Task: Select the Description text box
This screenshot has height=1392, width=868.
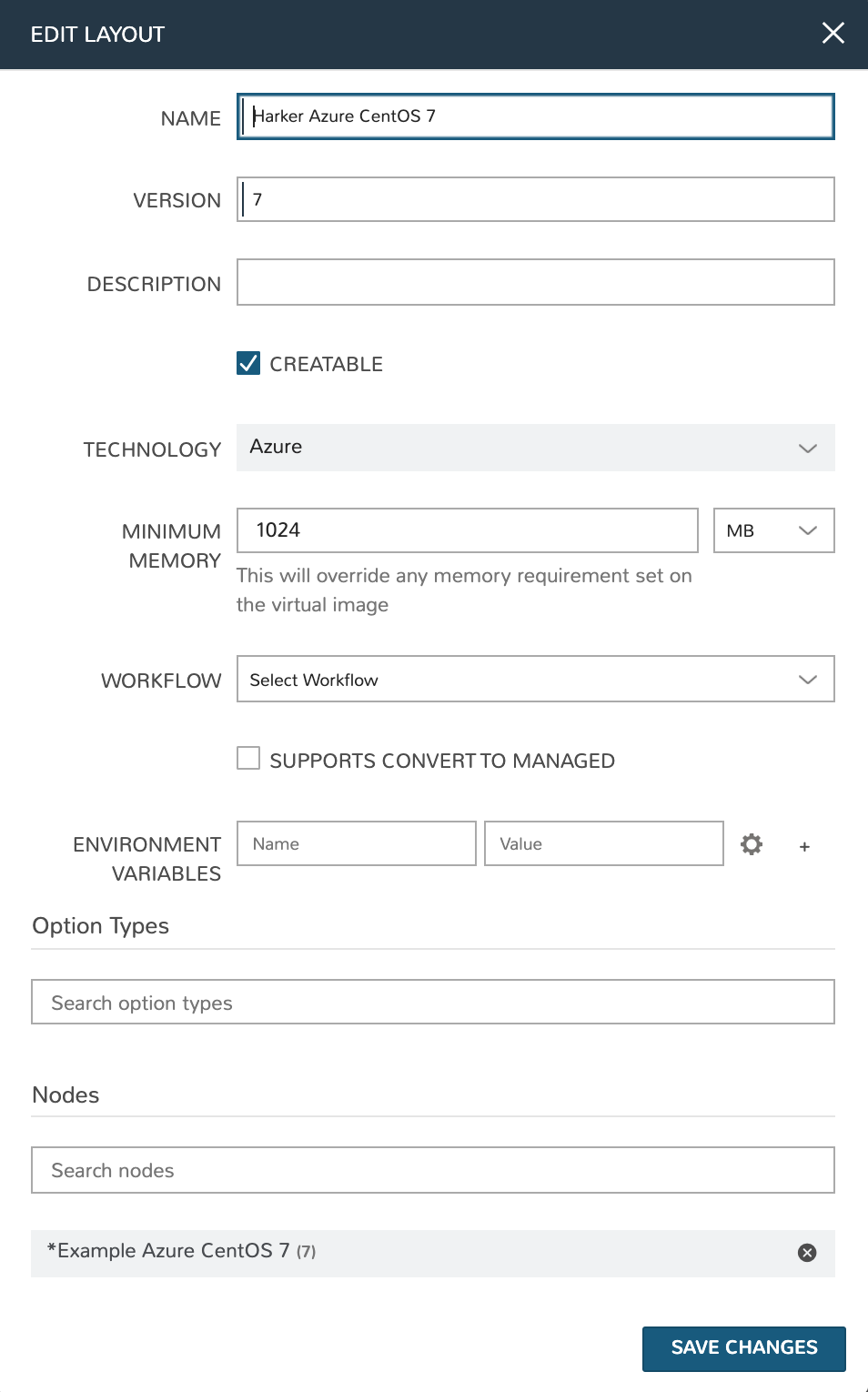Action: (x=535, y=282)
